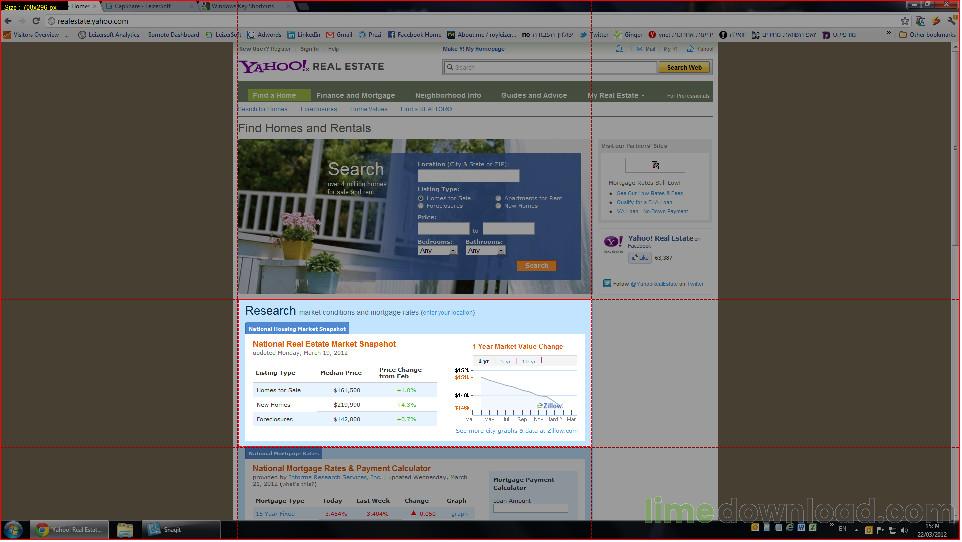962x542 pixels.
Task: Click the Location city or ZIP field
Action: point(469,176)
